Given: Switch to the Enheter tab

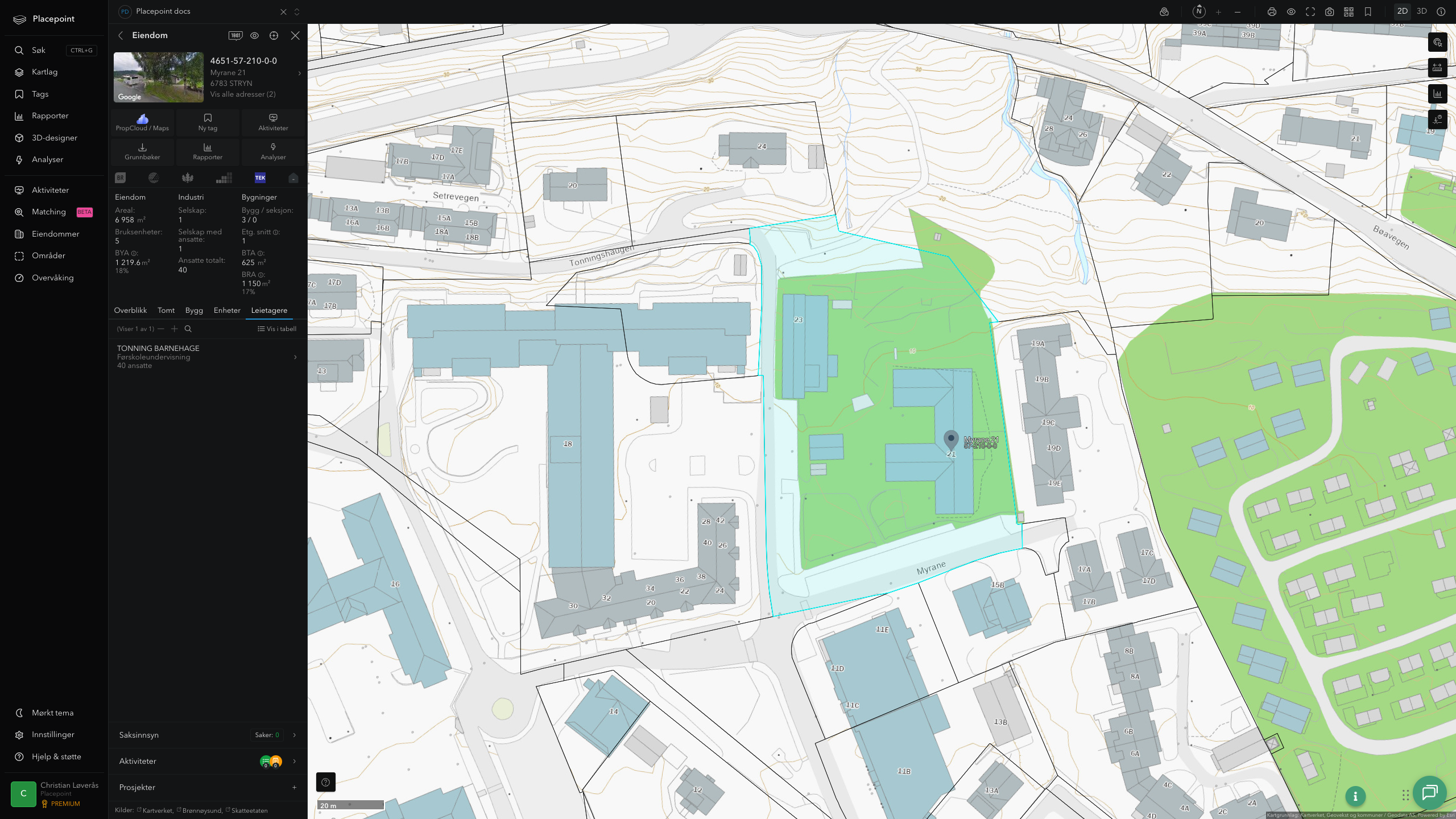Looking at the screenshot, I should point(227,311).
